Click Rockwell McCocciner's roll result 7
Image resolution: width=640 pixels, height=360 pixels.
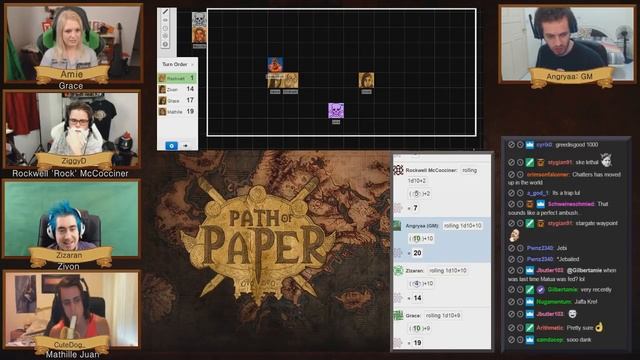coord(415,208)
